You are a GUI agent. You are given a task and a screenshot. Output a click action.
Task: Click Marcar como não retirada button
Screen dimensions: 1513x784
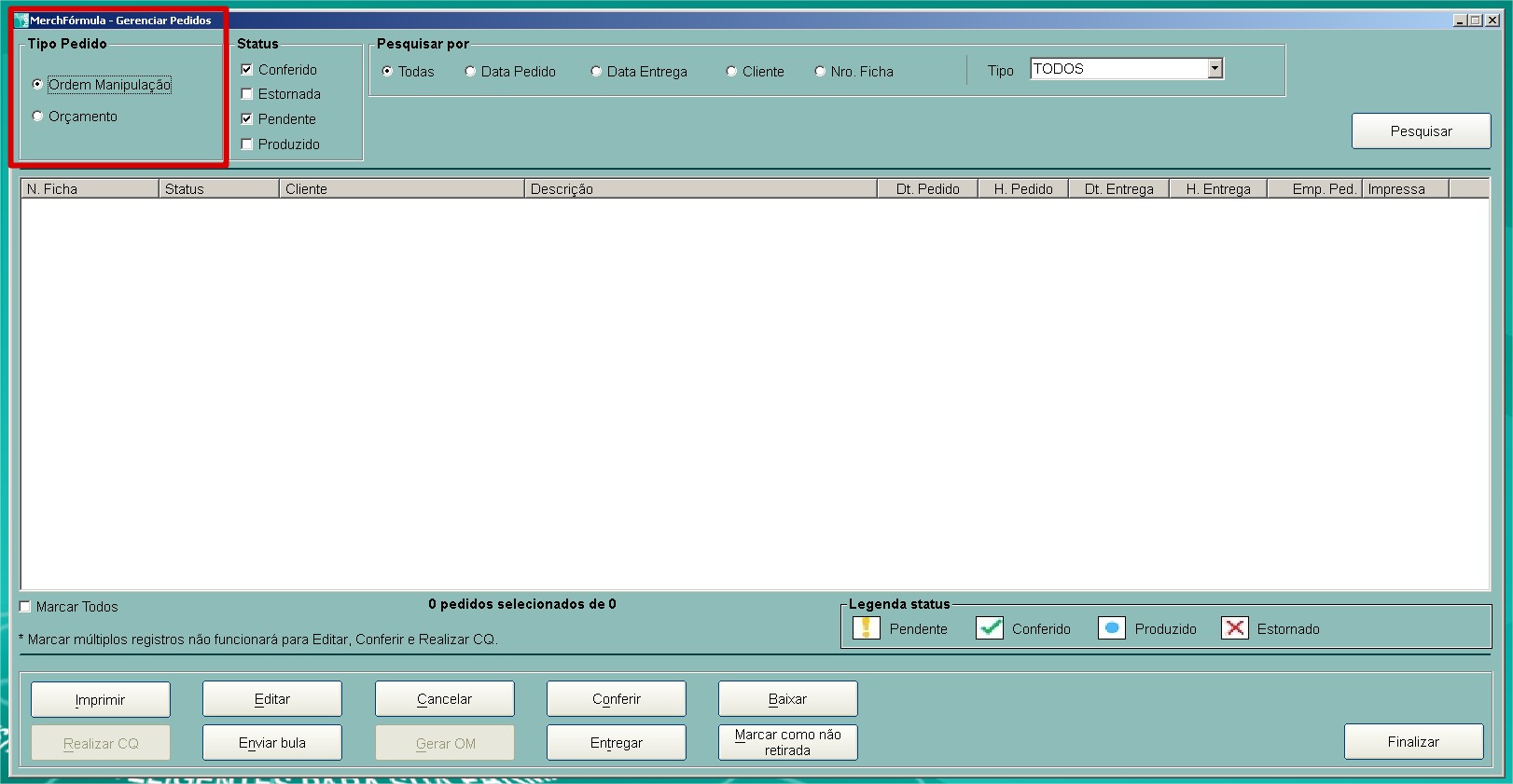(787, 742)
